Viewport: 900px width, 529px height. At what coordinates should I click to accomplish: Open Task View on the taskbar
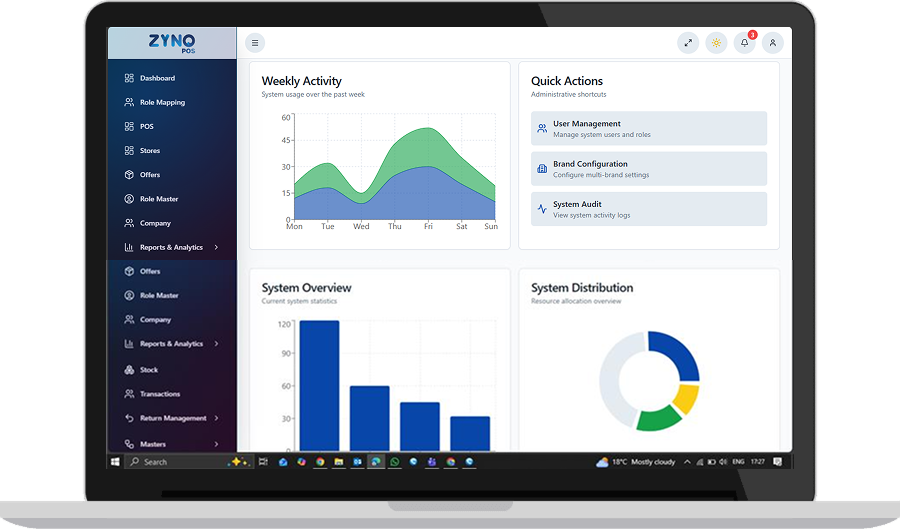point(263,462)
